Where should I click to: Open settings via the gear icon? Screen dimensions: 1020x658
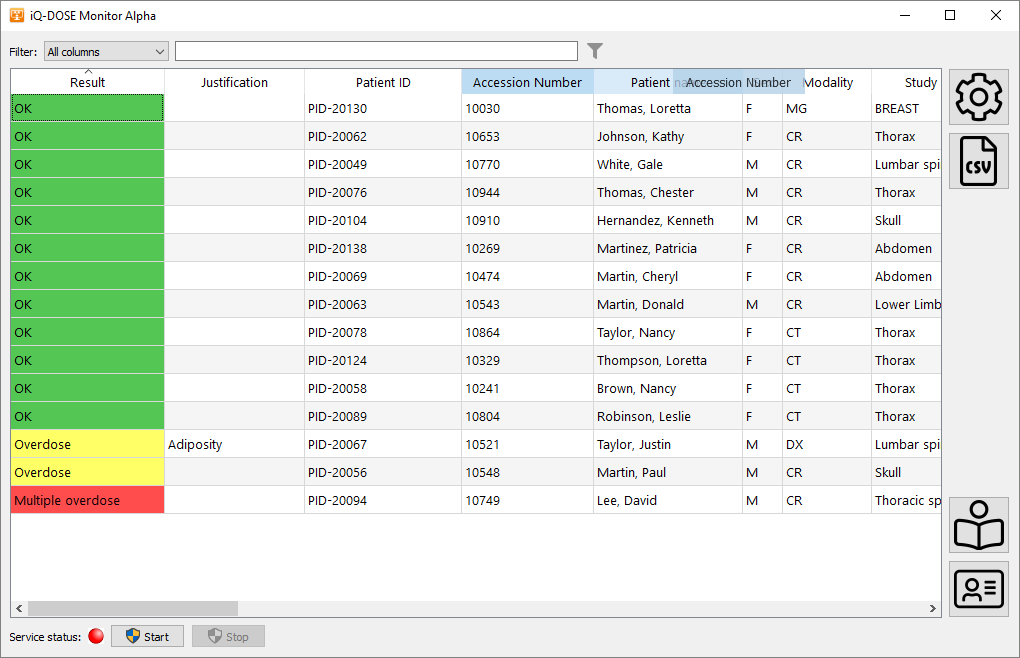pyautogui.click(x=978, y=97)
